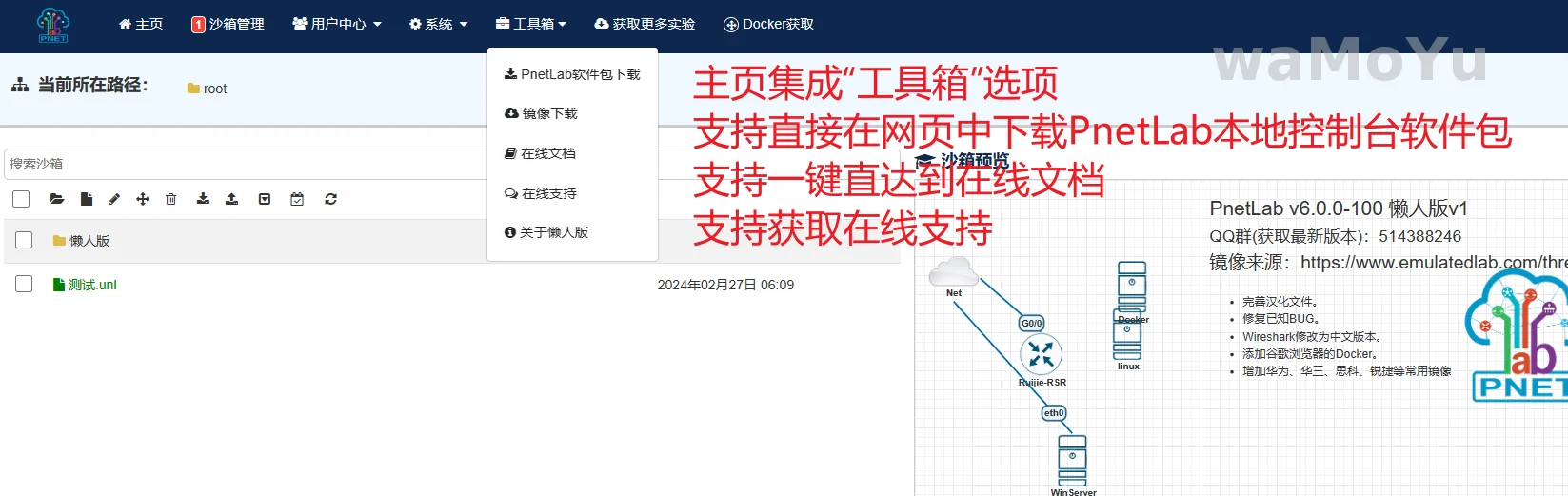This screenshot has height=496, width=1568.
Task: Choose 在线文档 in the toolbox menu
Action: pyautogui.click(x=540, y=153)
